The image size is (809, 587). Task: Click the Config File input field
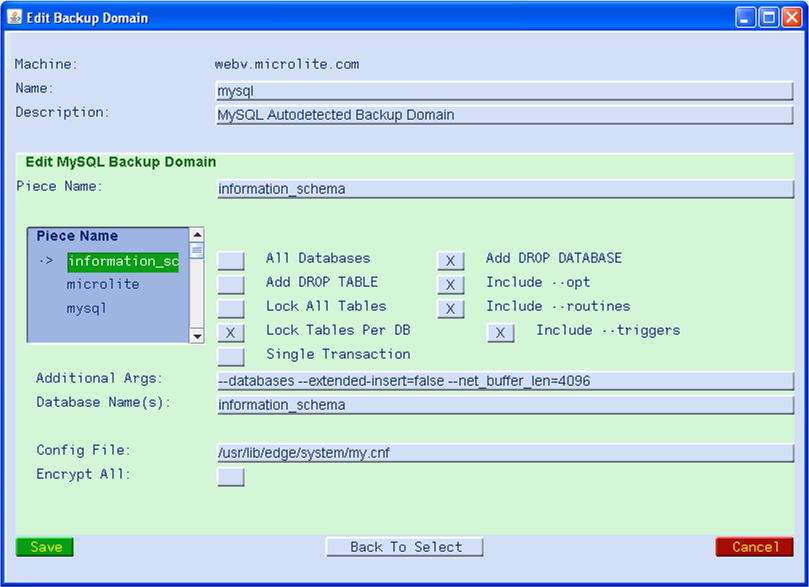click(x=505, y=453)
